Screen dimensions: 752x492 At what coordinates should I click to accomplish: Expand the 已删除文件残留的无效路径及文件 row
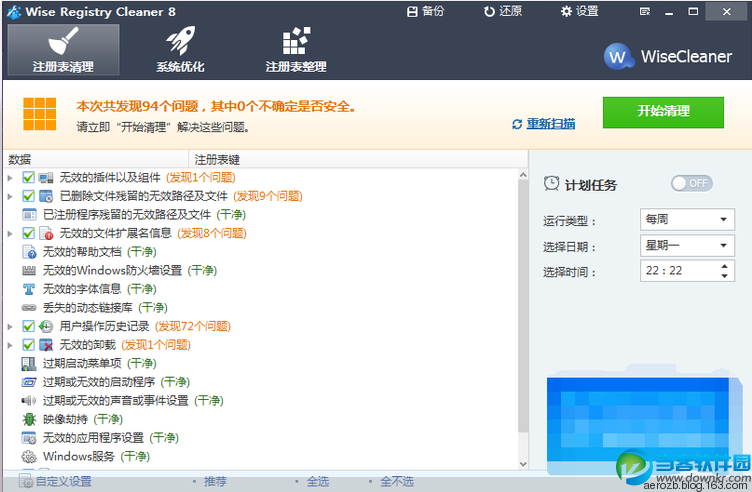click(10, 197)
